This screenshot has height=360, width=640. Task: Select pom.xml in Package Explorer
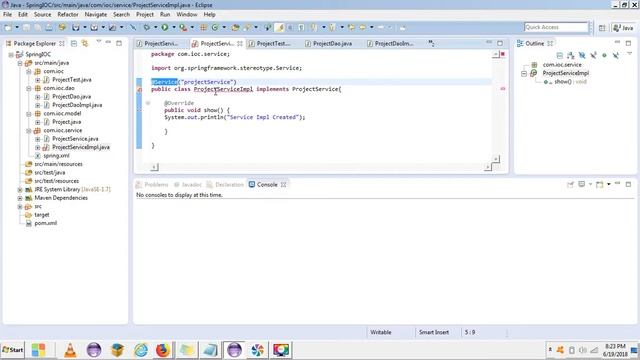45,223
